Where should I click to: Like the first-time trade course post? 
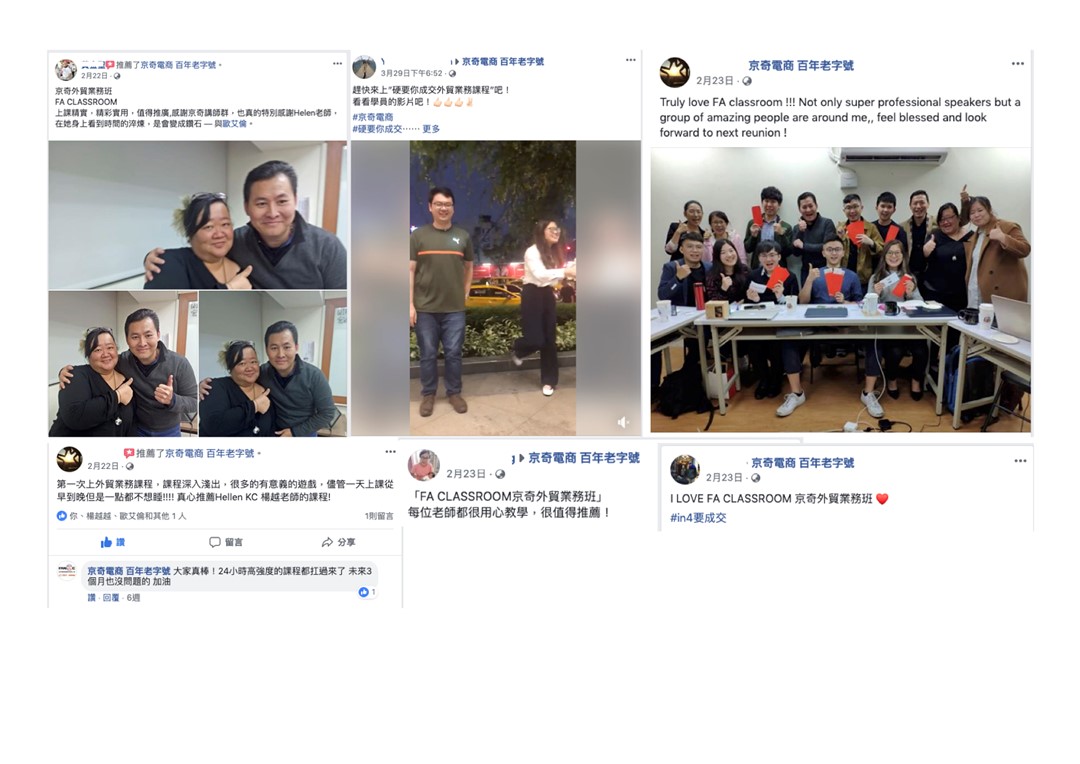(113, 542)
